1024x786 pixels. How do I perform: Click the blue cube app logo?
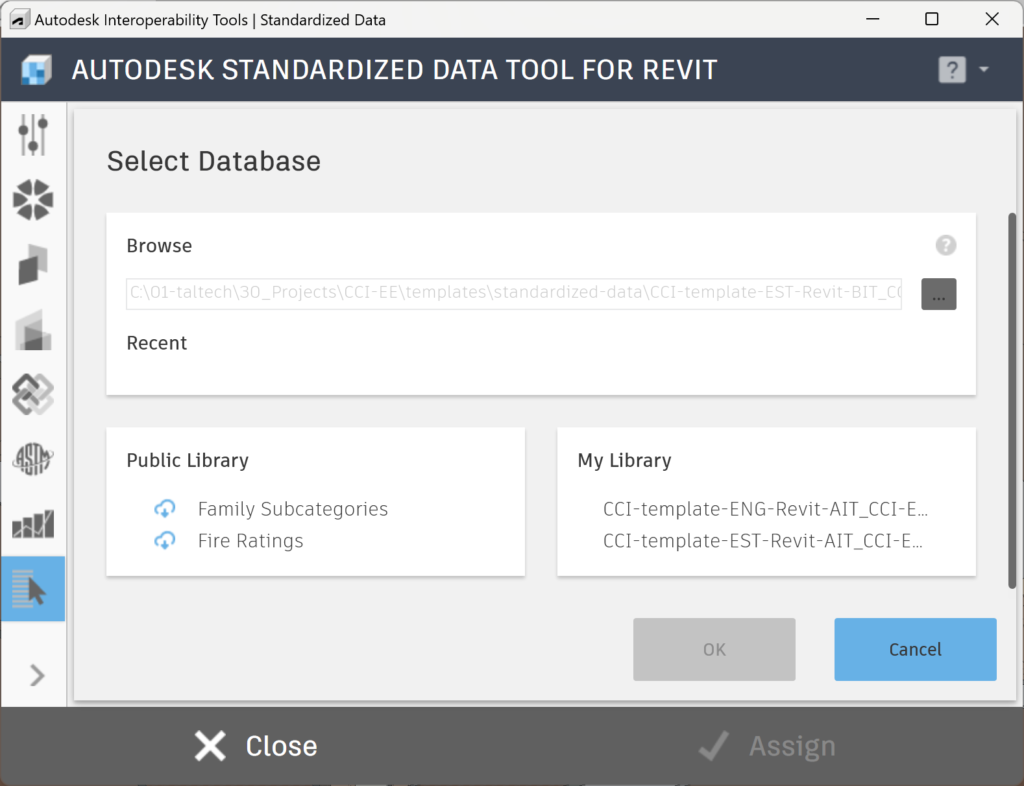tap(36, 69)
